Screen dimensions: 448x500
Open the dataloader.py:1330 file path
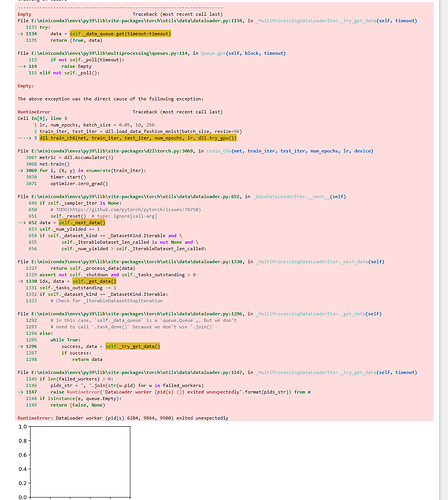pos(130,262)
